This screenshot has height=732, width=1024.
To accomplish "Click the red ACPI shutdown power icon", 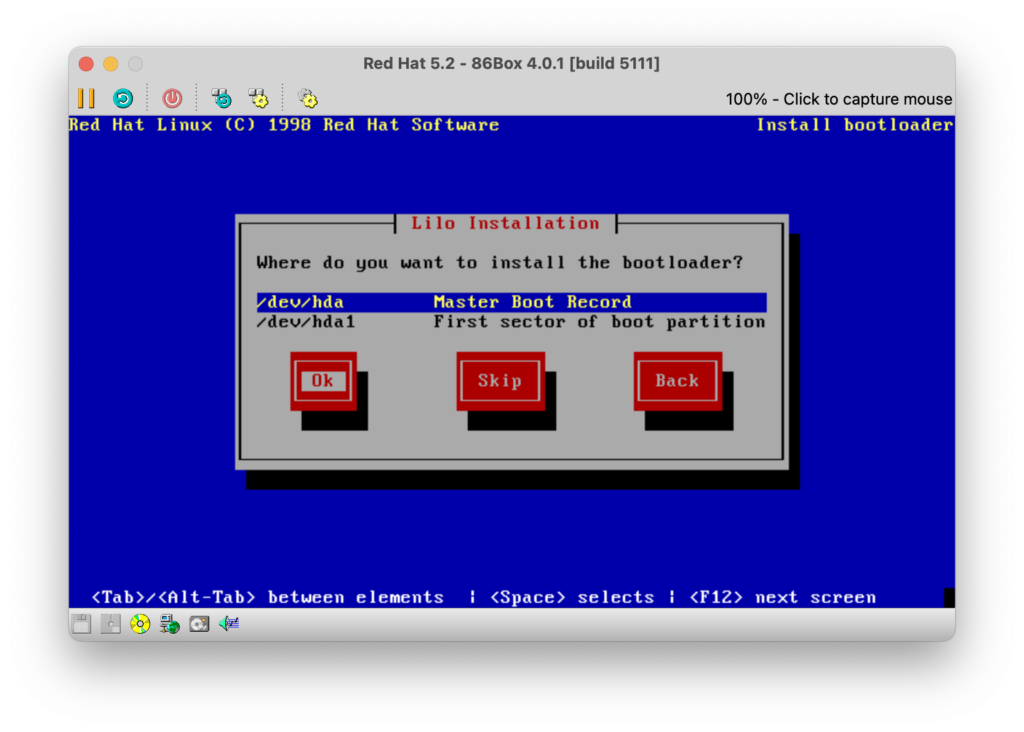I will tap(172, 99).
